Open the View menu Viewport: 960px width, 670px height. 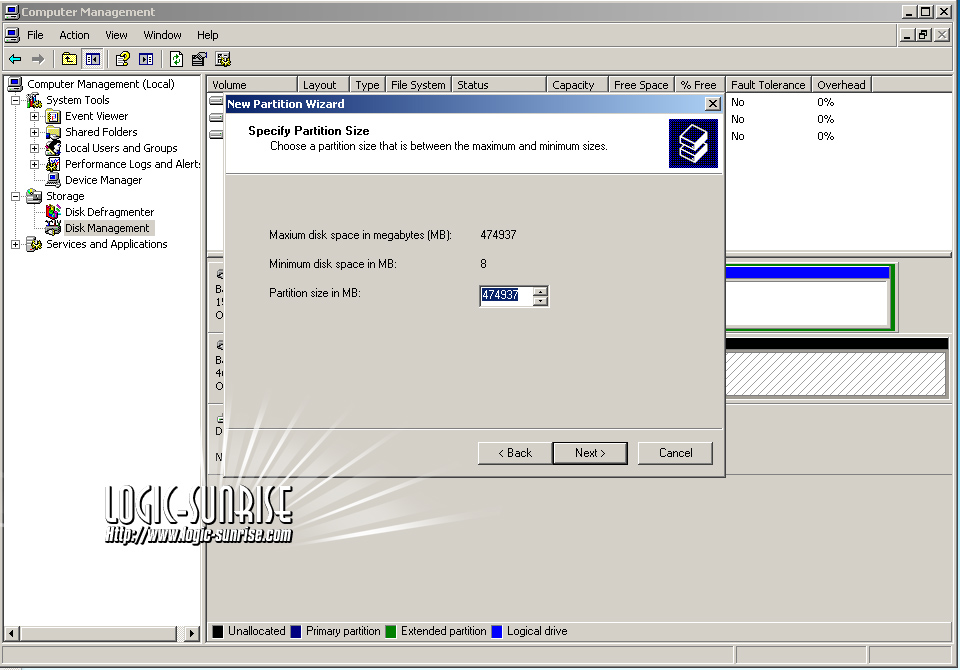(117, 35)
